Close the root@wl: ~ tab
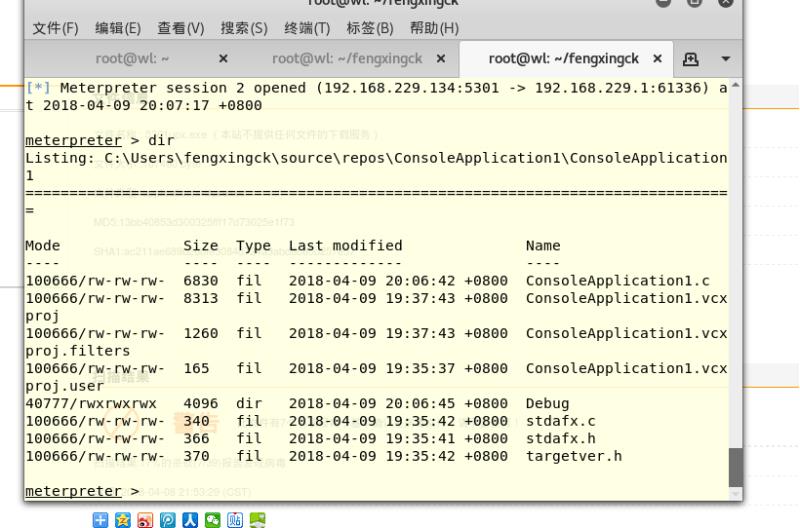 [x=223, y=59]
